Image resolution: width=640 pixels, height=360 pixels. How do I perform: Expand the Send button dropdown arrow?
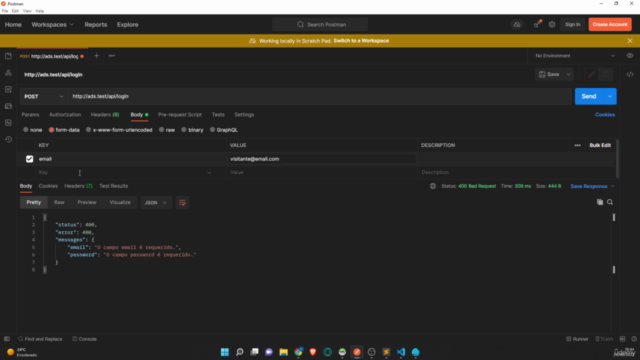pos(610,96)
